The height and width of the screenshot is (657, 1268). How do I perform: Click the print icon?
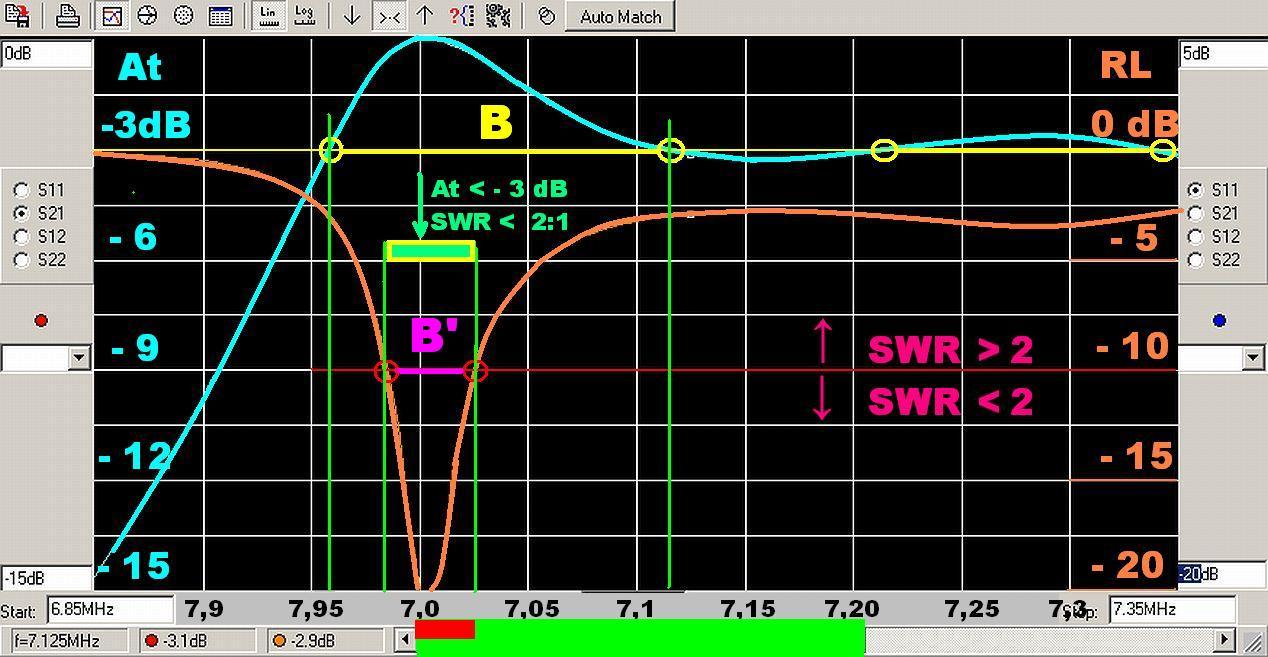[x=68, y=16]
